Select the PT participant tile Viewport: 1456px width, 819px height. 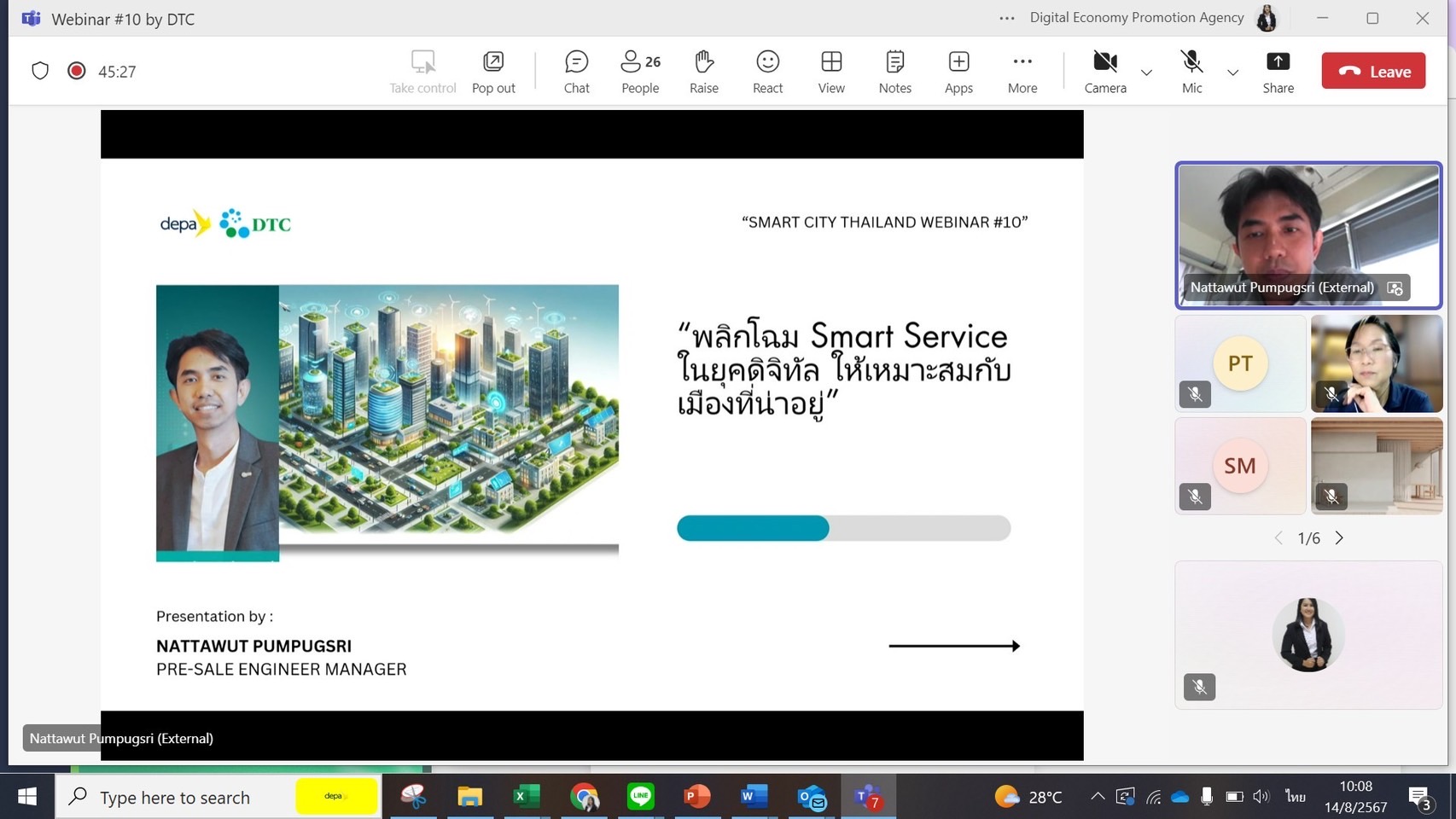click(x=1240, y=363)
